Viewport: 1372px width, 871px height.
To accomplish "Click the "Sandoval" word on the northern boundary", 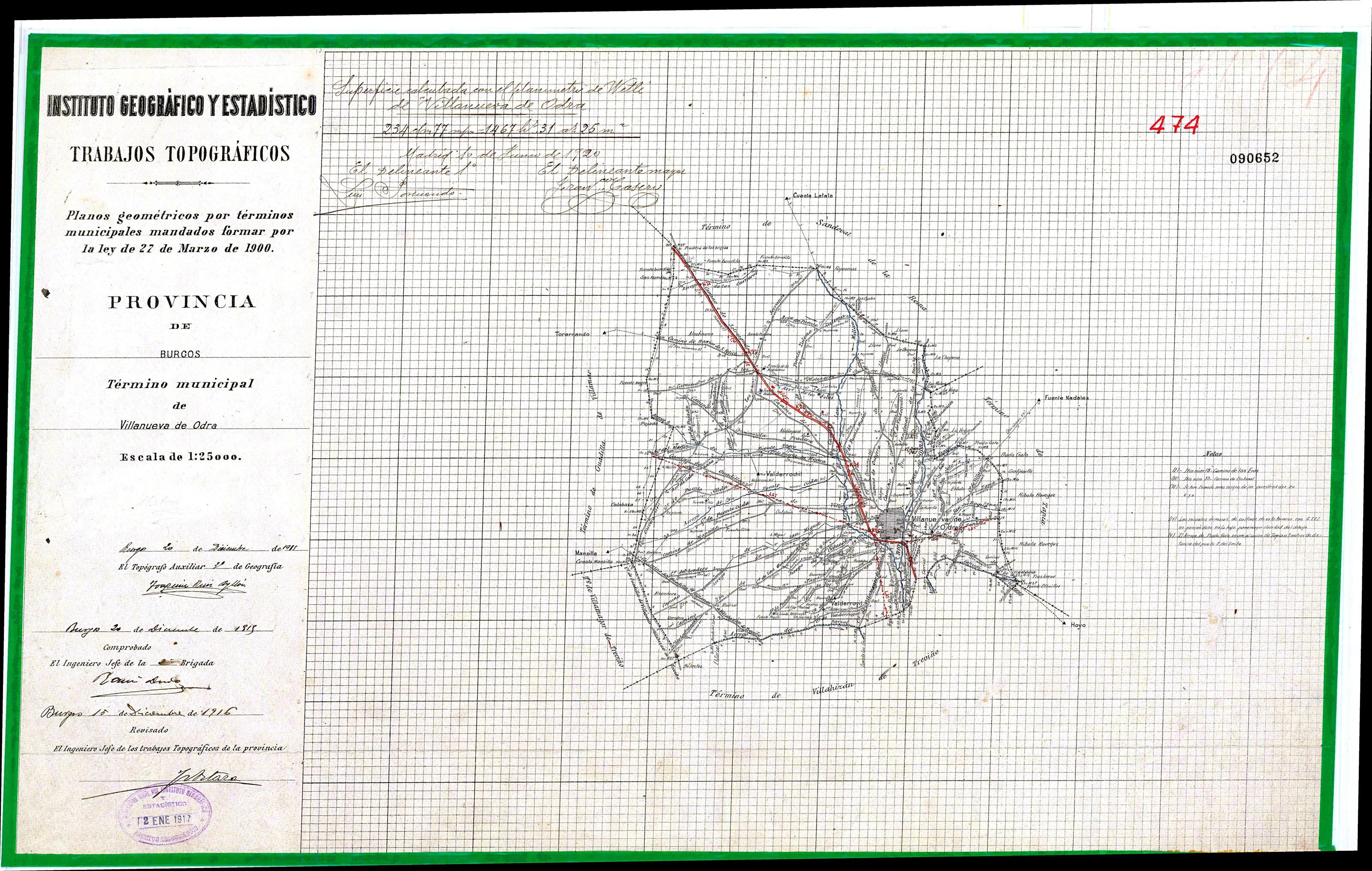I will [833, 227].
